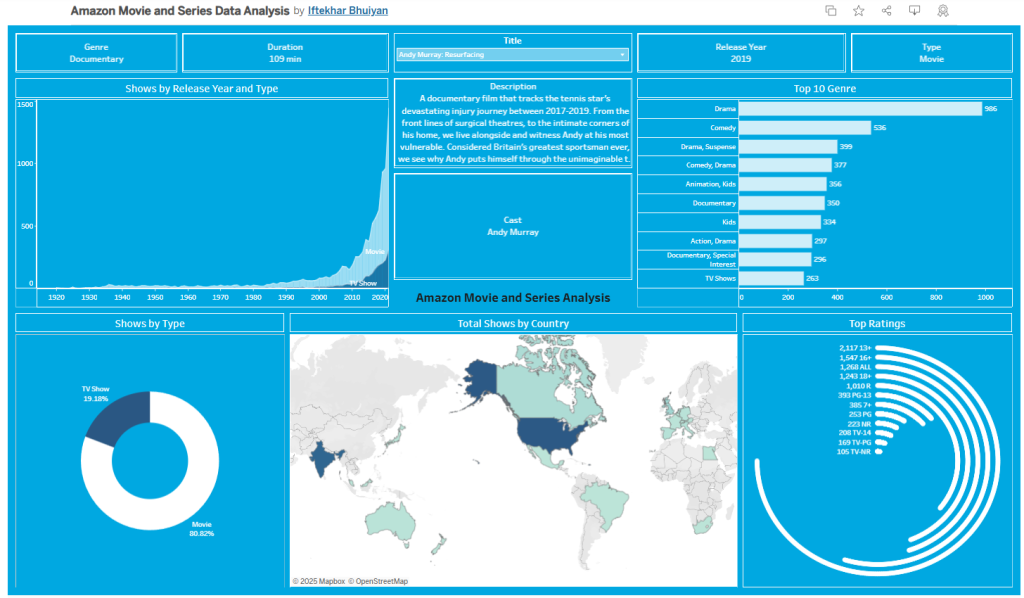This screenshot has width=1024, height=598.
Task: Click Egypt on the country map
Action: pos(709,453)
